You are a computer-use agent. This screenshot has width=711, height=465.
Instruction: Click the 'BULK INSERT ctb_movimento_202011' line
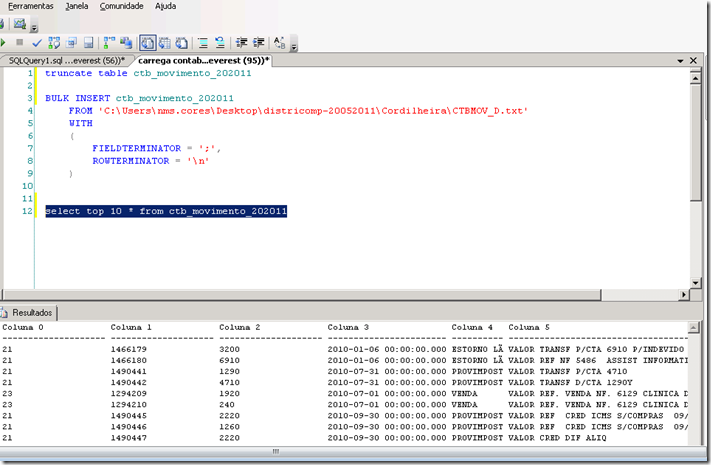(139, 98)
